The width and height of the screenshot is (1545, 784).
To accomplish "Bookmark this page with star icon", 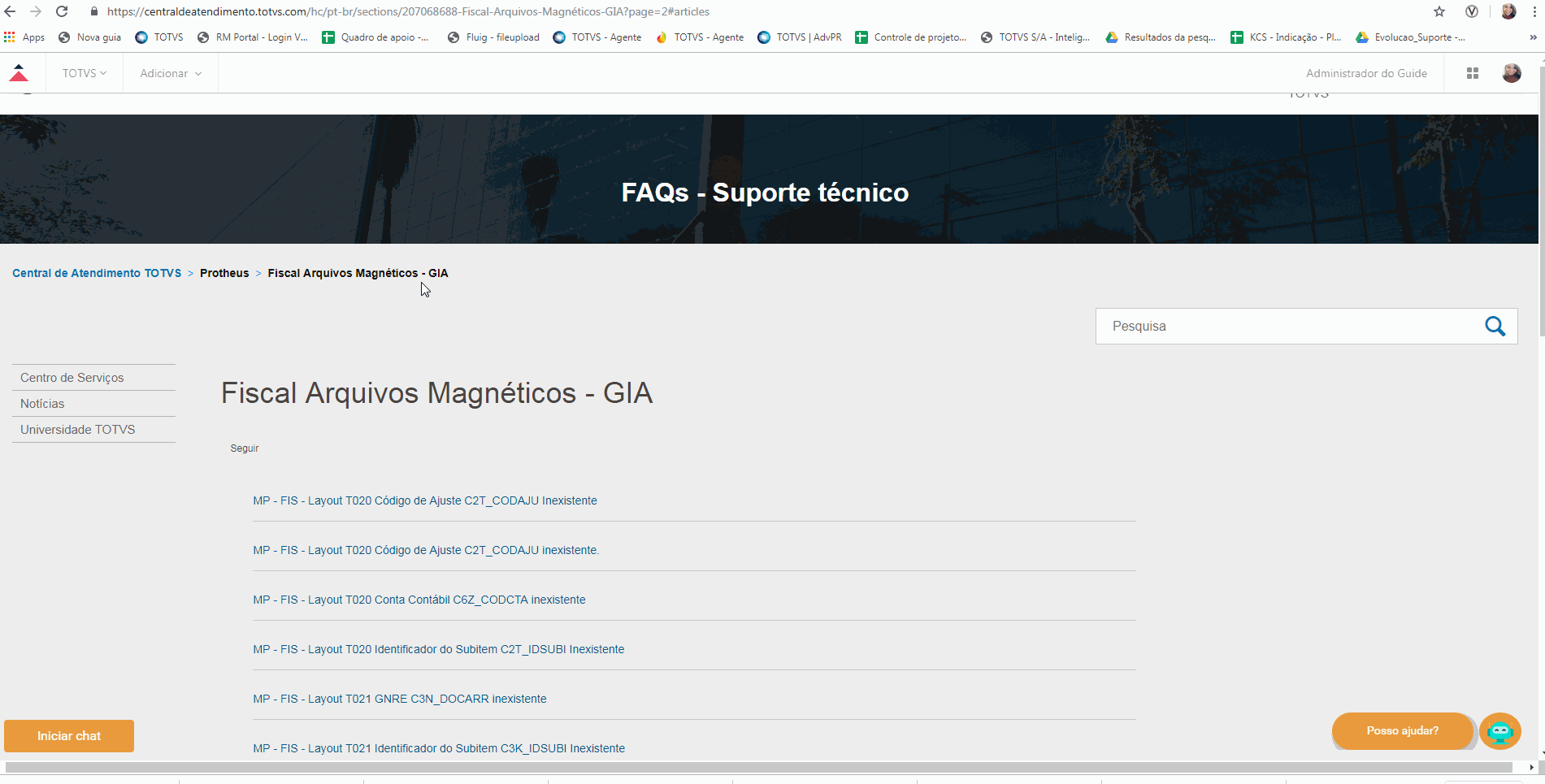I will tap(1439, 11).
